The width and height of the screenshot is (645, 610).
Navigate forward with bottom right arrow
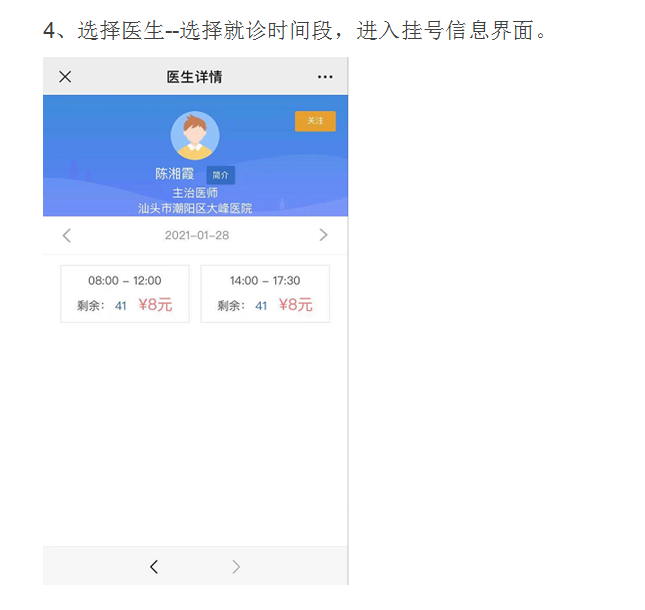236,567
